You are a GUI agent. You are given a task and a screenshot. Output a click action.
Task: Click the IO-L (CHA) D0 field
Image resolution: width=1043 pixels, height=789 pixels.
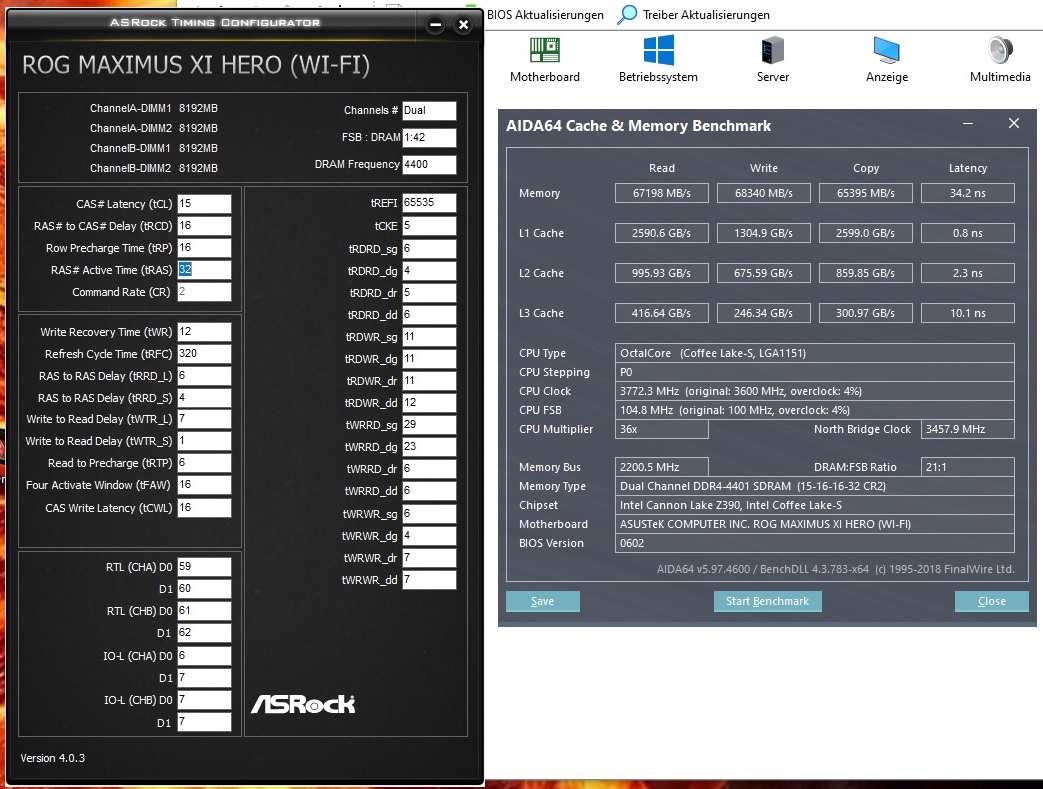[x=204, y=656]
